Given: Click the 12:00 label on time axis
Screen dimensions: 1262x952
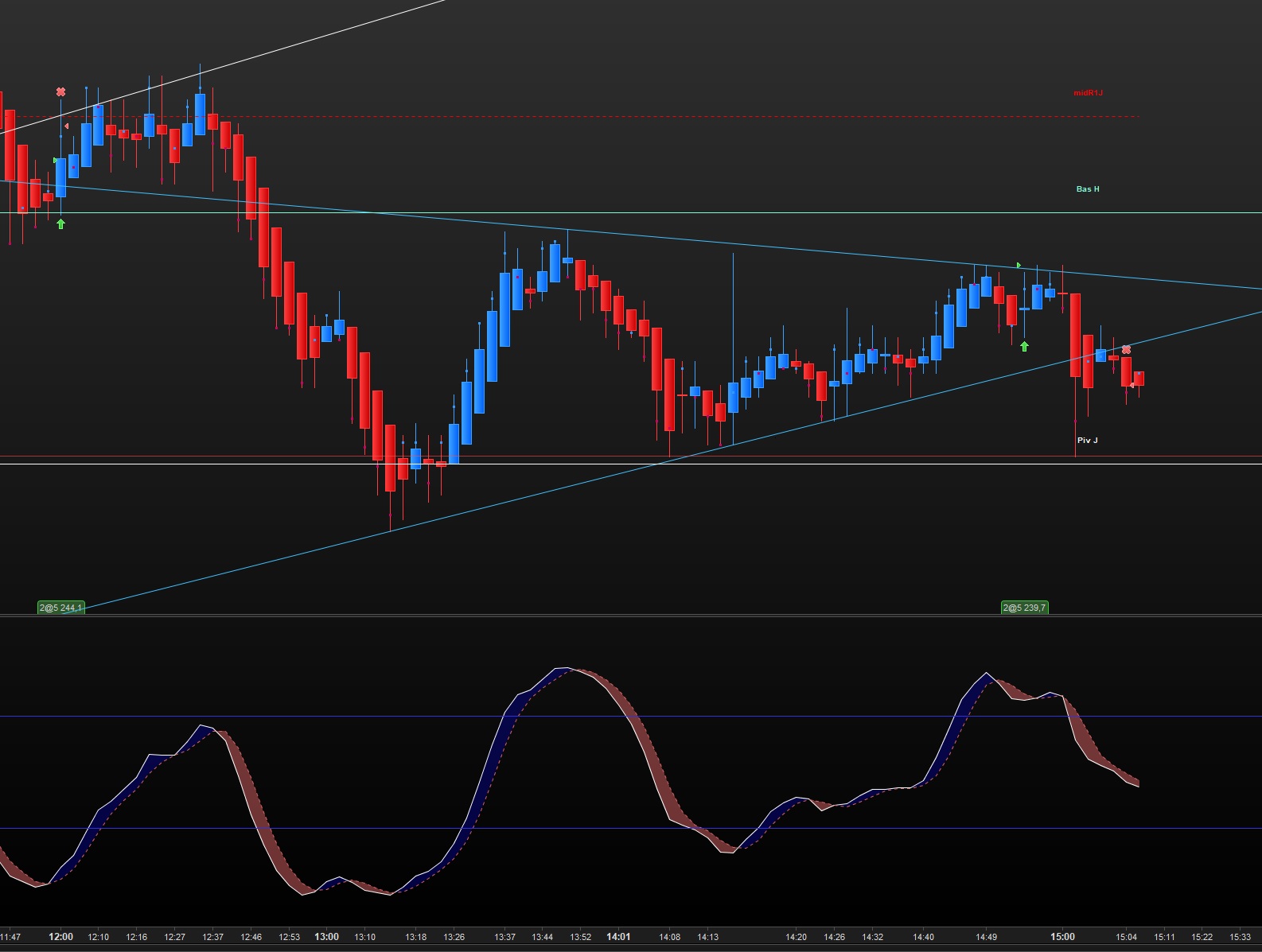Looking at the screenshot, I should 60,937.
